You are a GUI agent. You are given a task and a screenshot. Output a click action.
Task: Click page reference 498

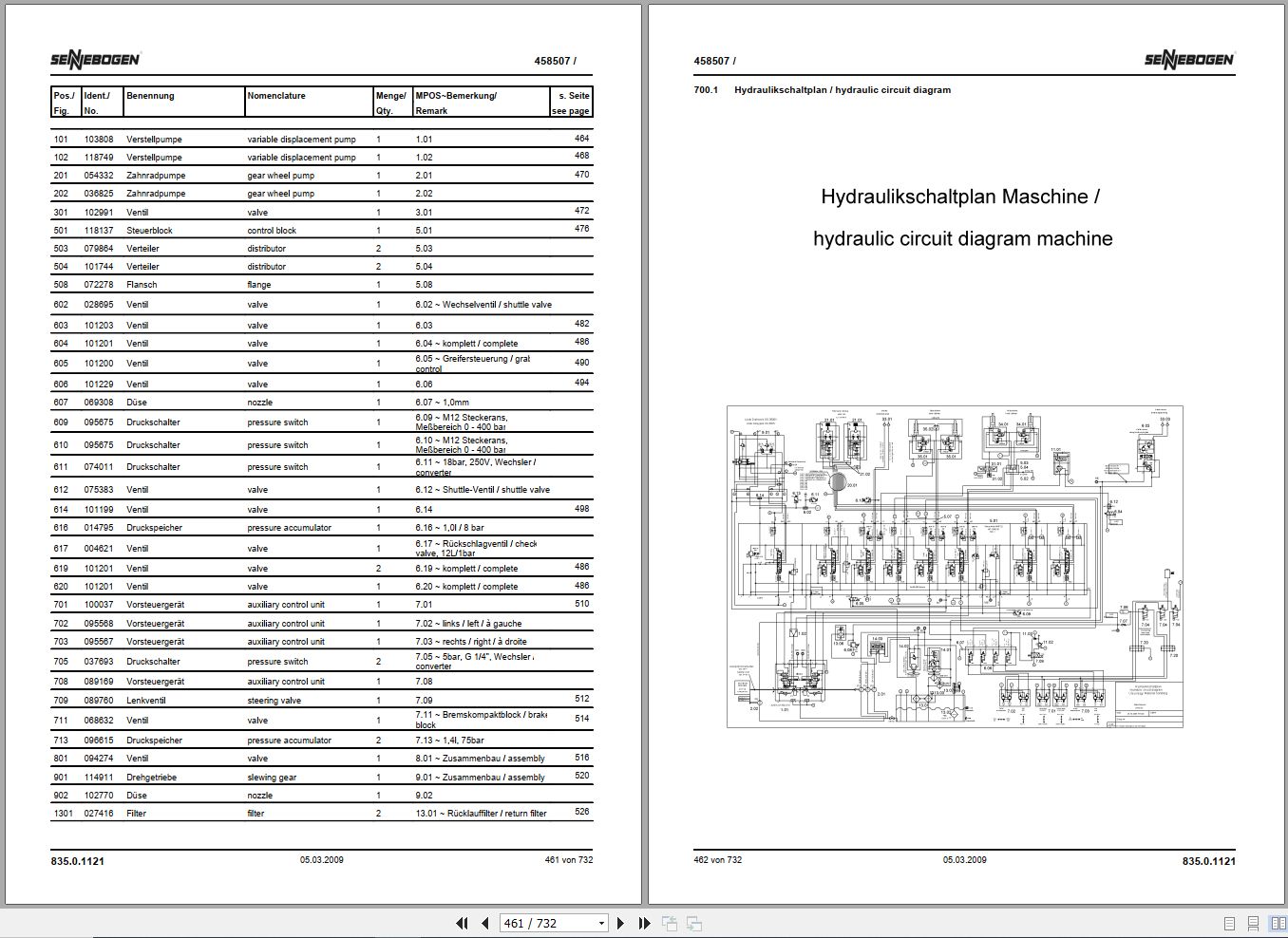pos(582,509)
